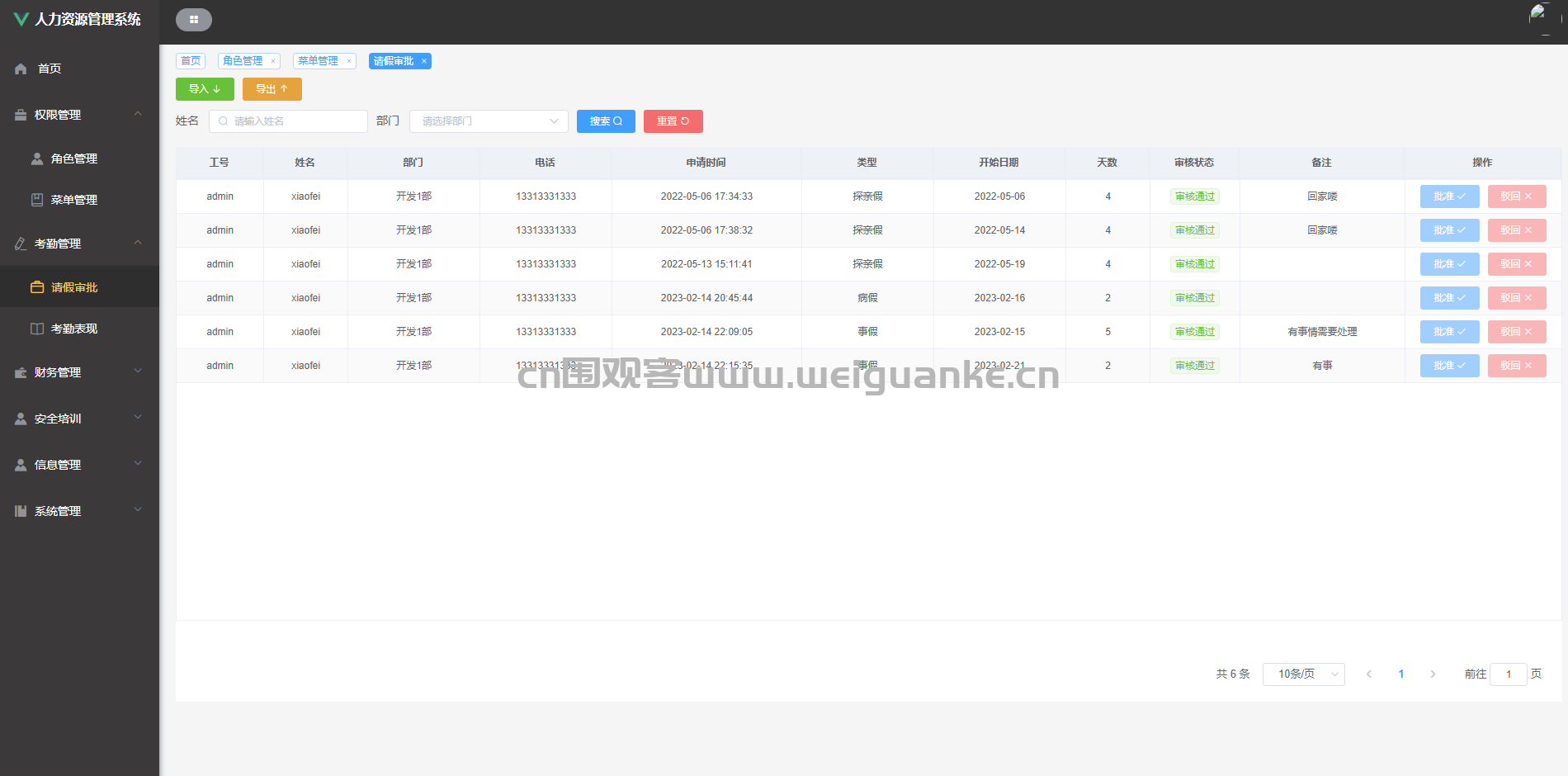1568x776 pixels.
Task: Approve the request with remark 有事
Action: [x=1450, y=366]
